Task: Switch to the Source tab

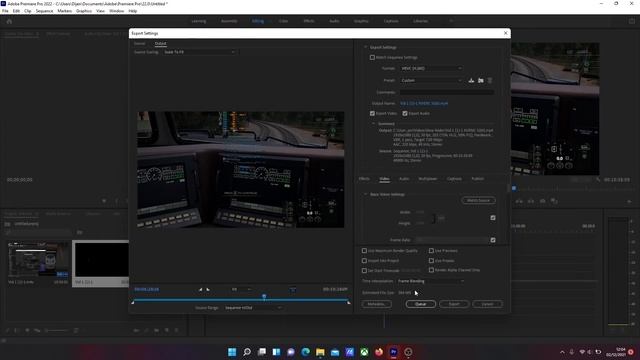Action: coord(140,43)
